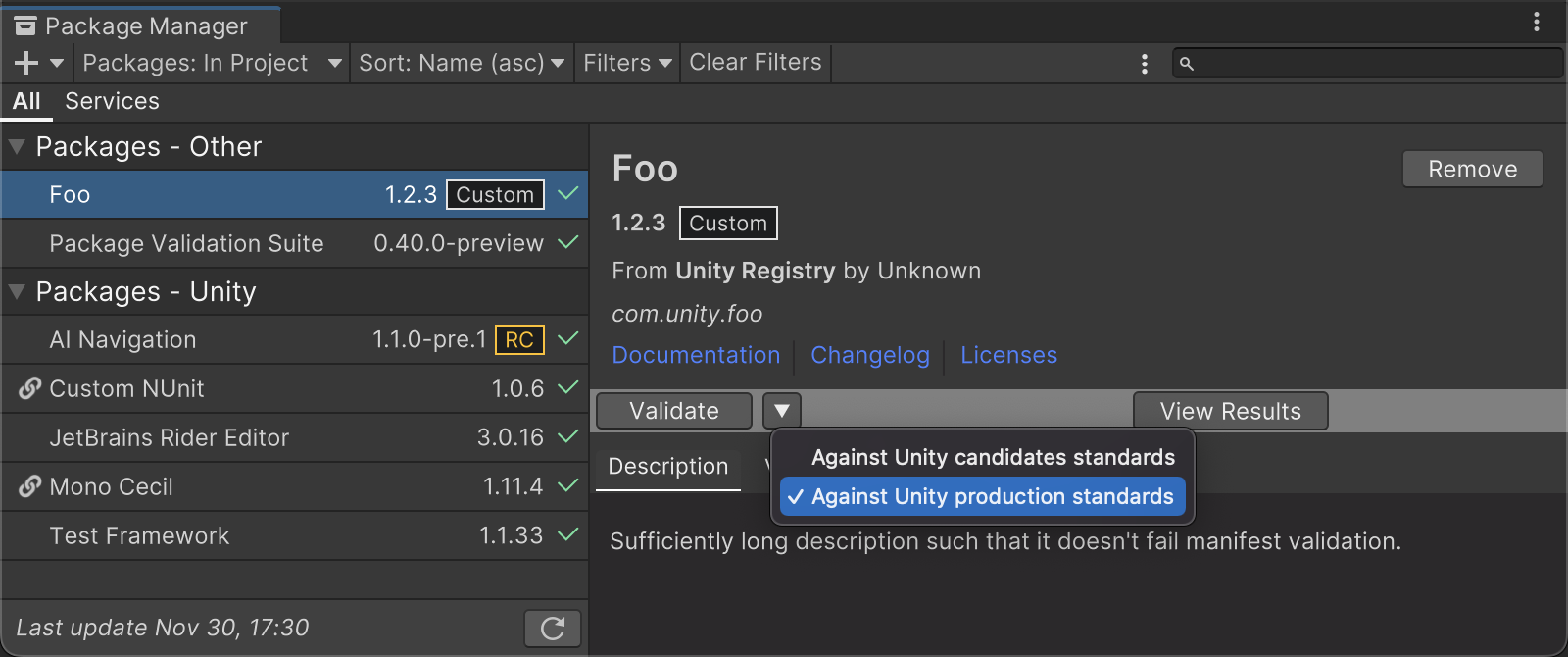Open the toolbar three-dot more options menu
The image size is (1568, 657).
pos(1145,64)
